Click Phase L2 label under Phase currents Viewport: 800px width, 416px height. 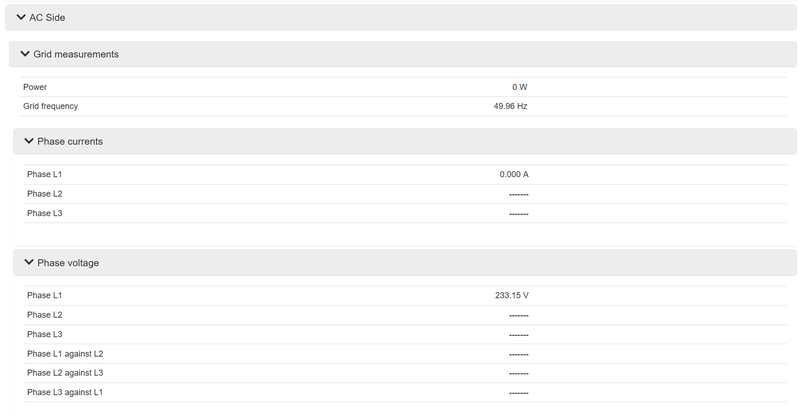coord(44,194)
